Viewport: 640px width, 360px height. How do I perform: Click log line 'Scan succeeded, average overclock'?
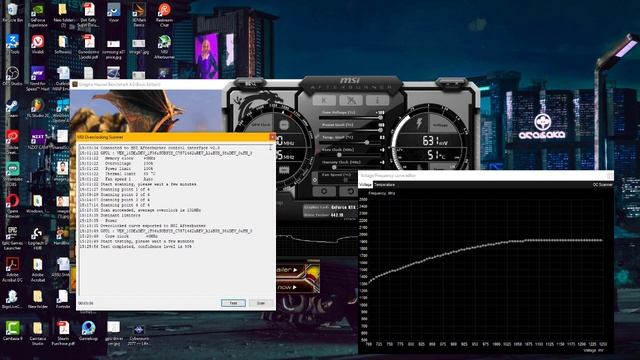140,210
